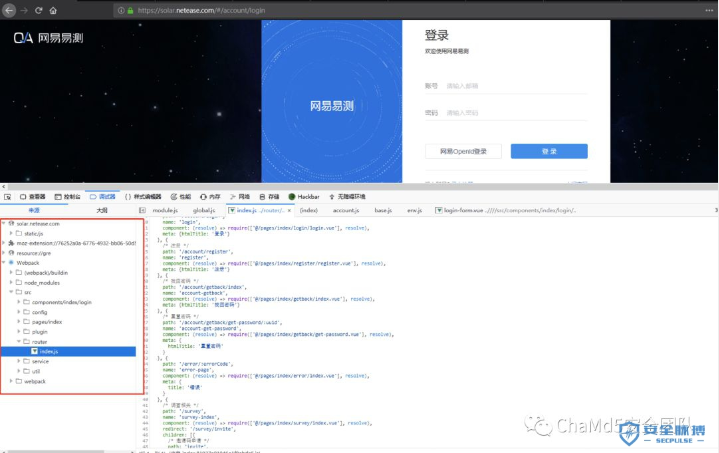Screen dimensions: 719x453
Task: Click the browser address bar URL
Action: [201, 10]
